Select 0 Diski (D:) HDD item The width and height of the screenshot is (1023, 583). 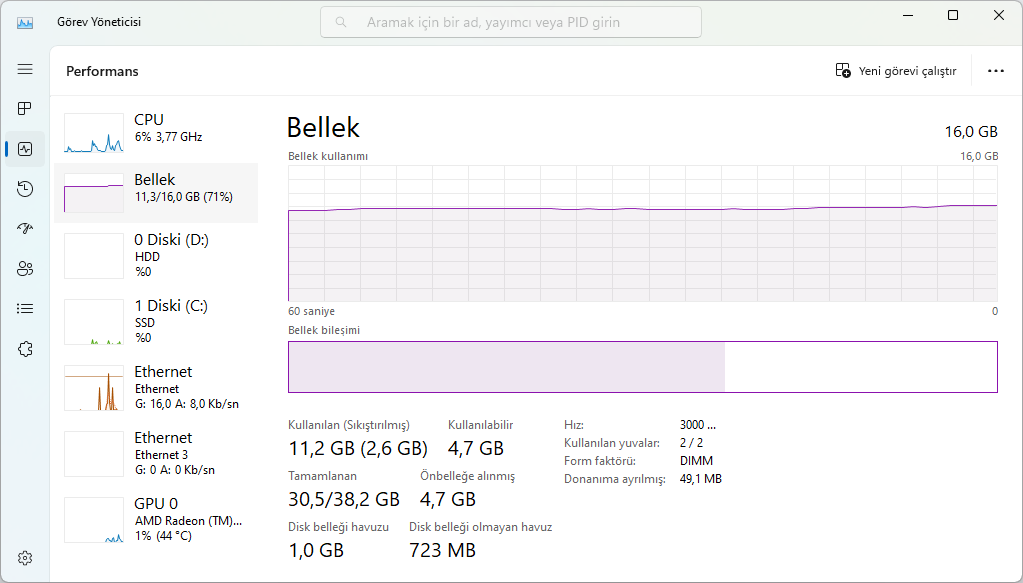point(155,255)
